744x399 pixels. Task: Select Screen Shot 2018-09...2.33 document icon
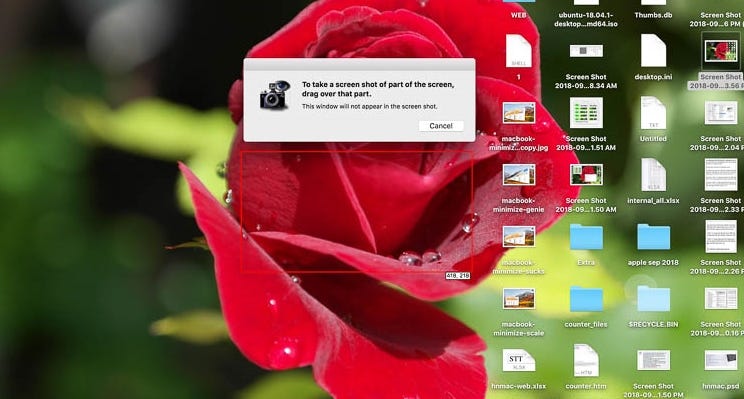coord(721,175)
